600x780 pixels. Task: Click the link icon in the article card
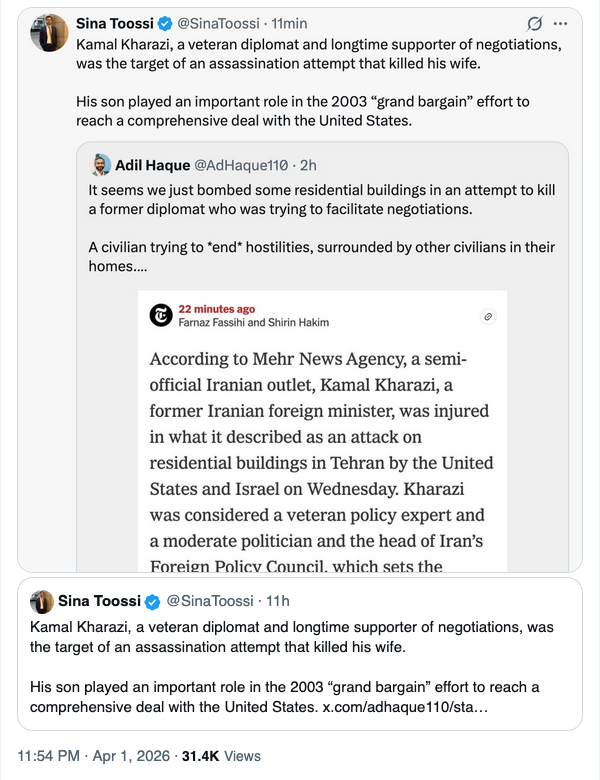(488, 316)
